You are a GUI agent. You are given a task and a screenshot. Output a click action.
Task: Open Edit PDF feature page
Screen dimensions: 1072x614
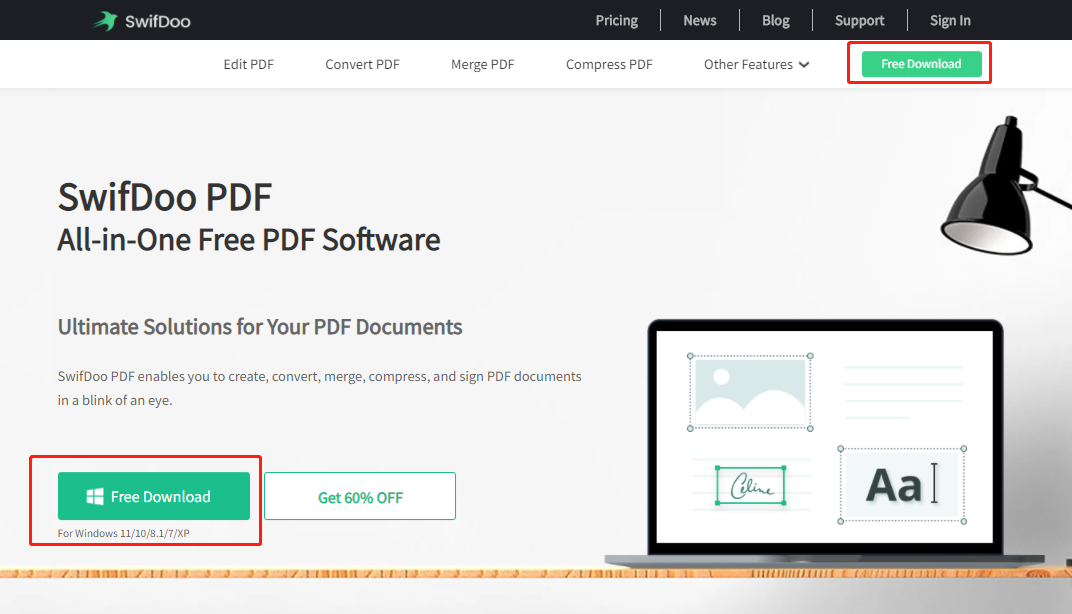248,64
